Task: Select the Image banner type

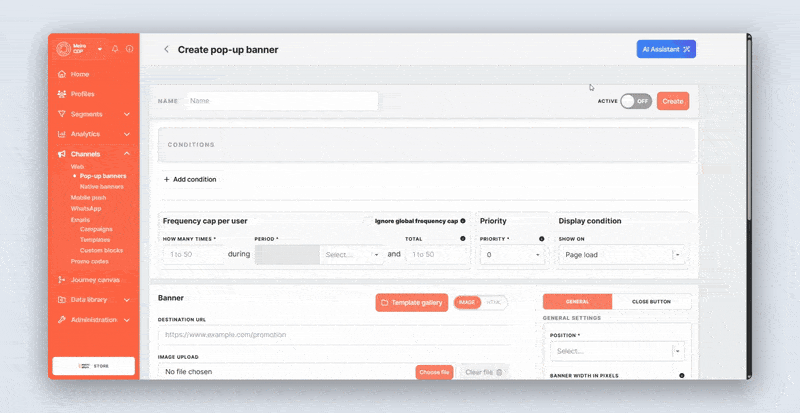Action: [x=467, y=302]
